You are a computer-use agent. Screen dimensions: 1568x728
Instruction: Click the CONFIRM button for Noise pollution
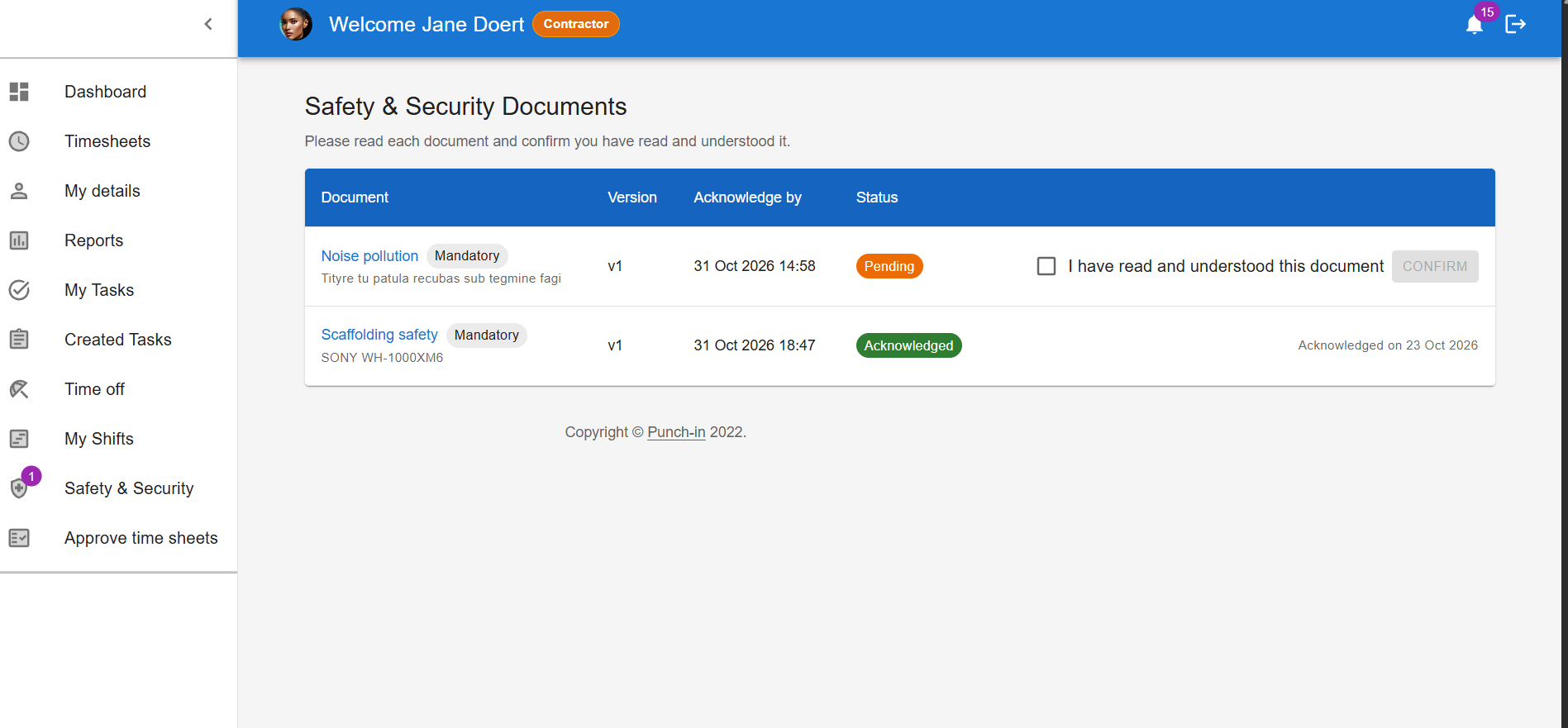pyautogui.click(x=1435, y=266)
